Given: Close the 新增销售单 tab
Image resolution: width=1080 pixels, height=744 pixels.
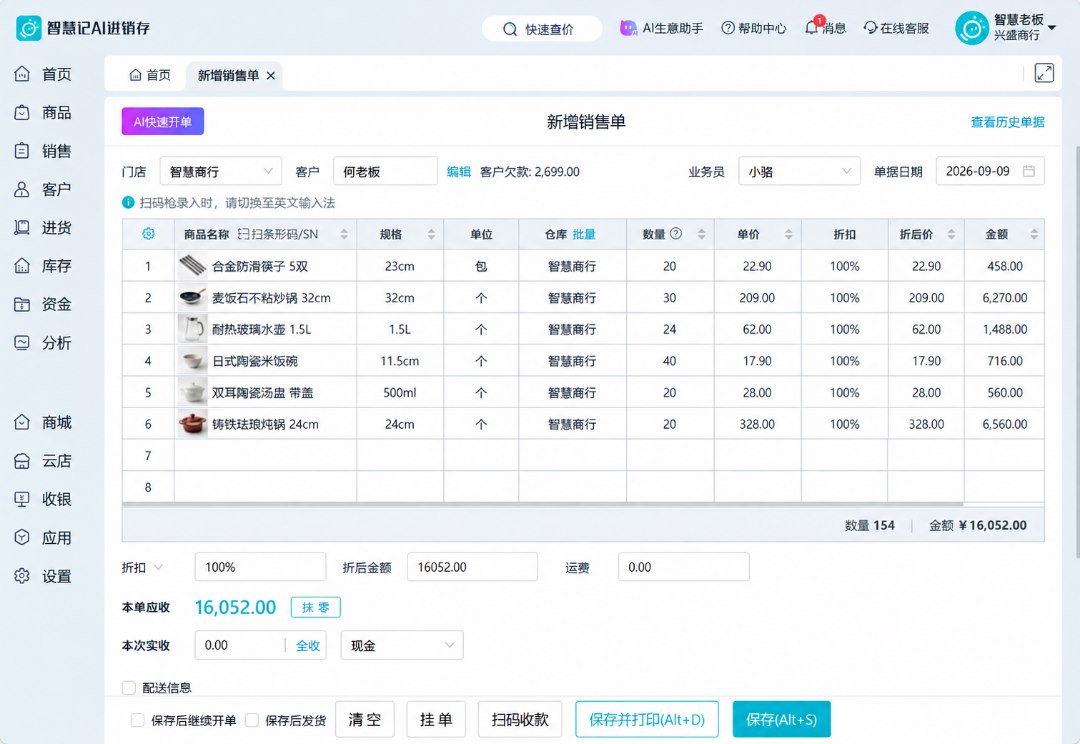Looking at the screenshot, I should [x=271, y=76].
